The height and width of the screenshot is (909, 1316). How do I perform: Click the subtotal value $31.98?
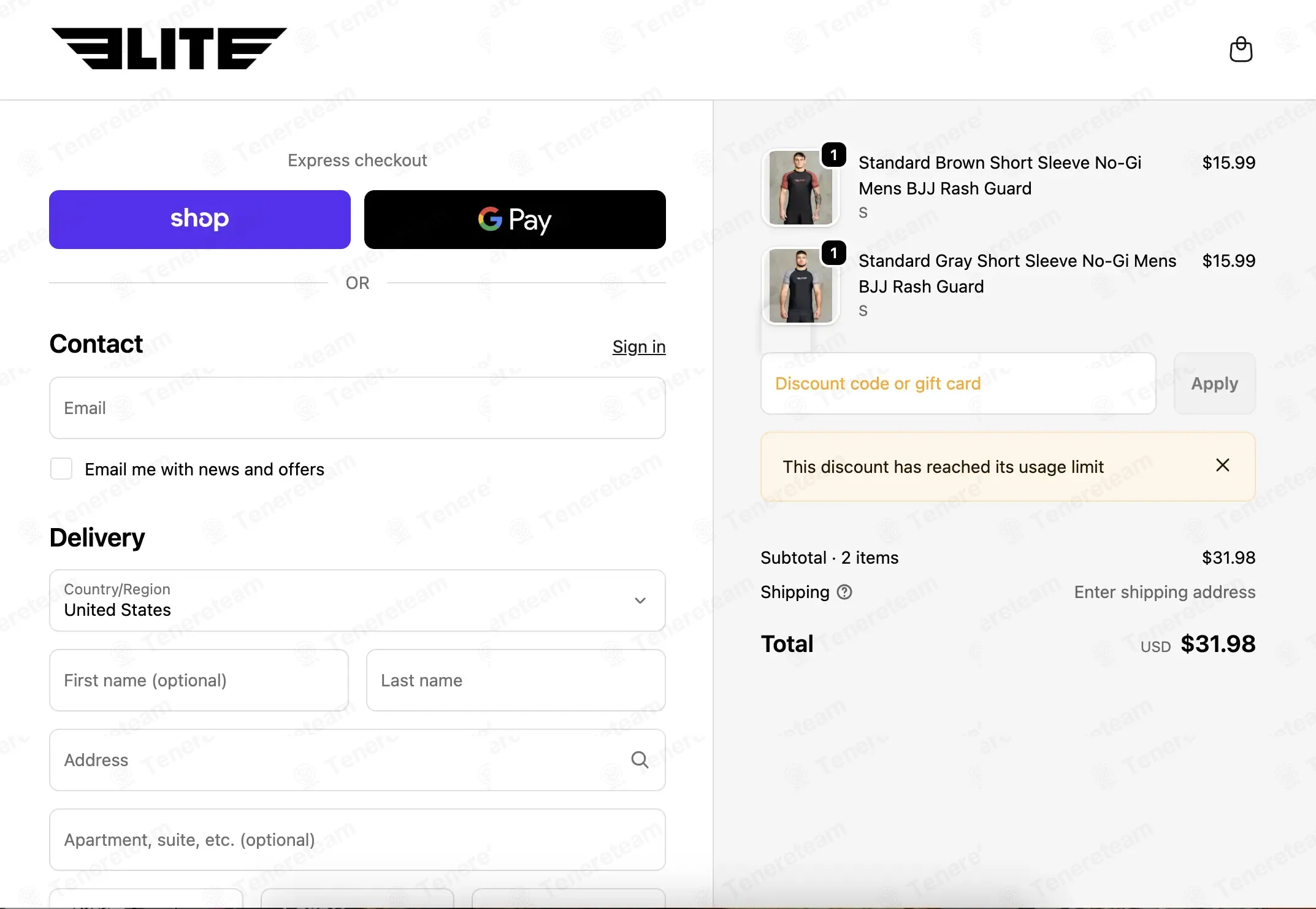(1229, 558)
